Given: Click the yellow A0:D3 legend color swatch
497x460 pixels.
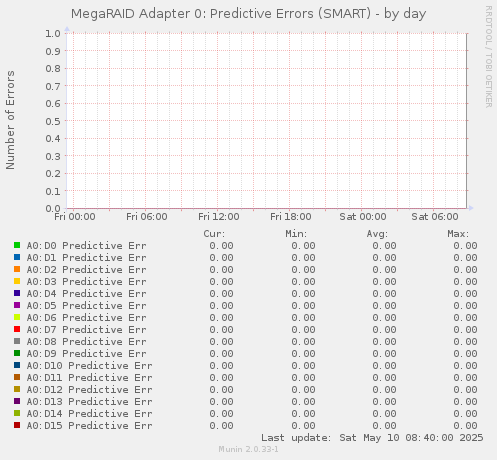Looking at the screenshot, I should 17,281.
